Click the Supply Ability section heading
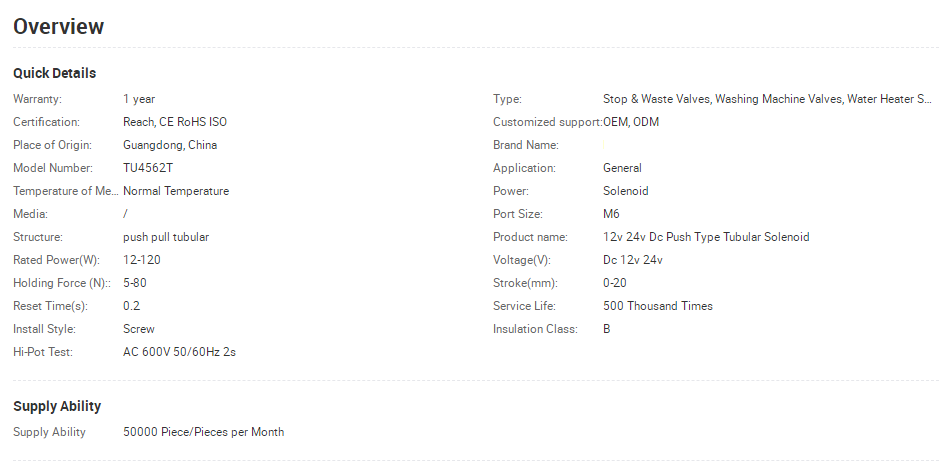Screen dimensions: 952x465 (x=57, y=406)
